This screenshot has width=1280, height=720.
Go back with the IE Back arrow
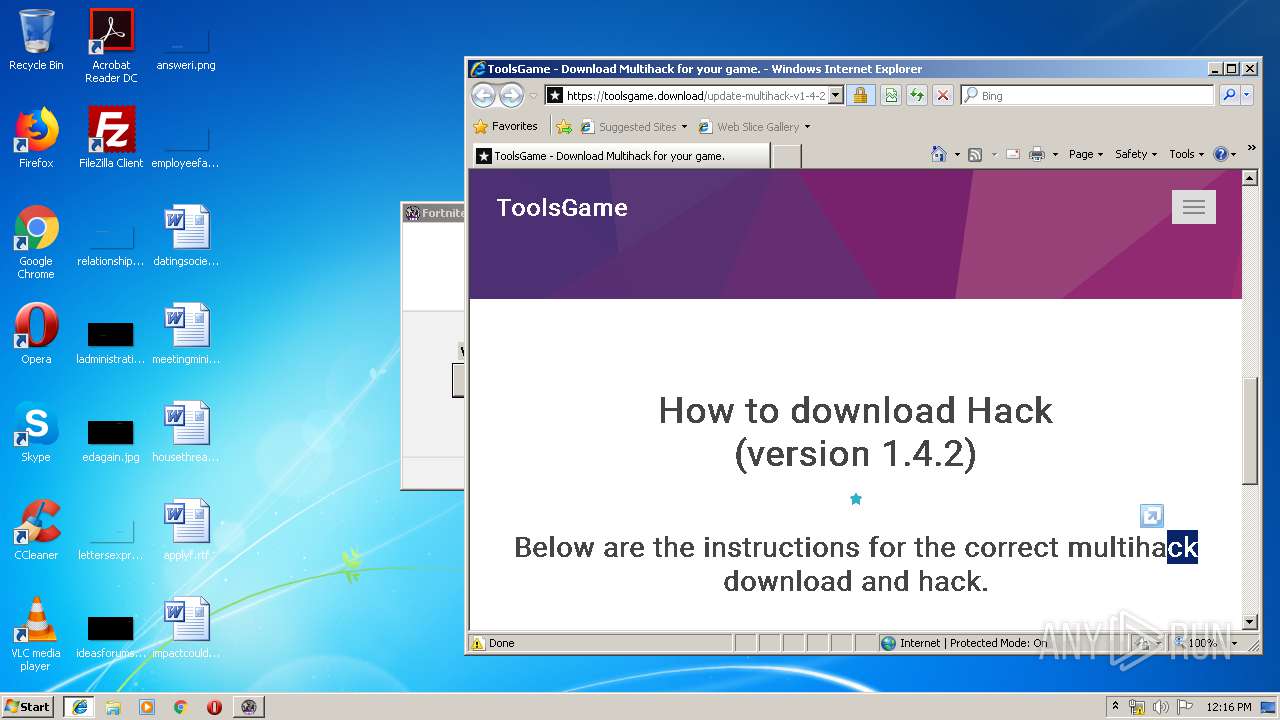tap(483, 95)
